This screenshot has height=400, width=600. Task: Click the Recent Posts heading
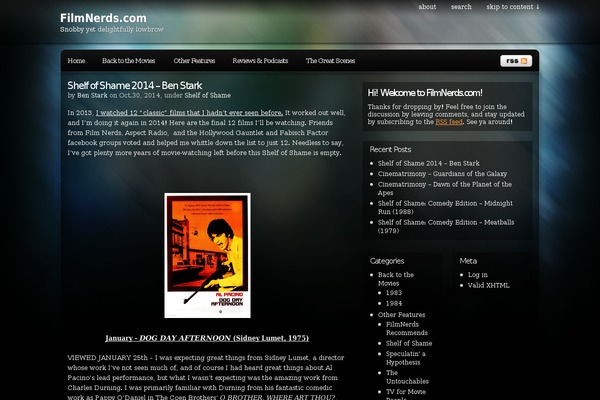[x=390, y=149]
